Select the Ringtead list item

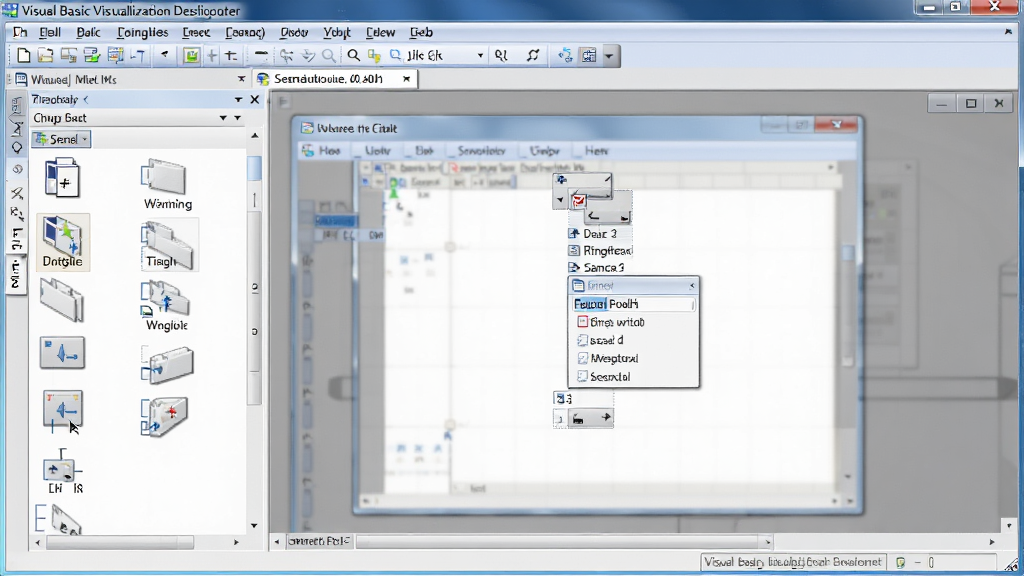[600, 251]
